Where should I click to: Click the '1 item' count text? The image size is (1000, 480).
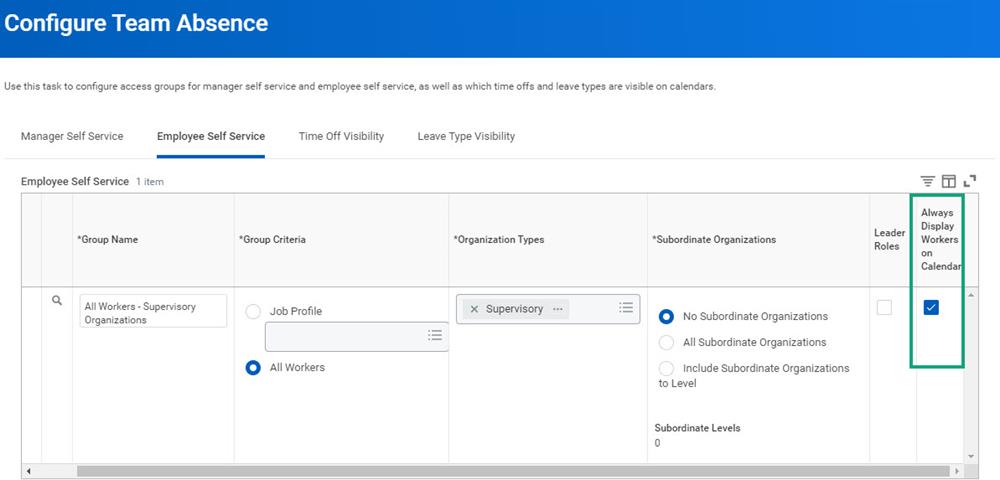tap(150, 182)
